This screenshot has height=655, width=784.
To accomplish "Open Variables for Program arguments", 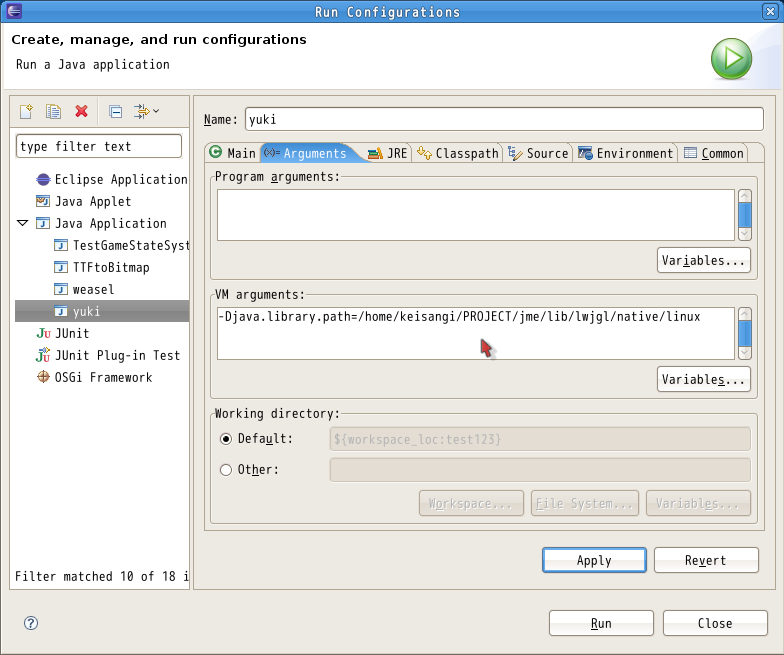I will 704,261.
